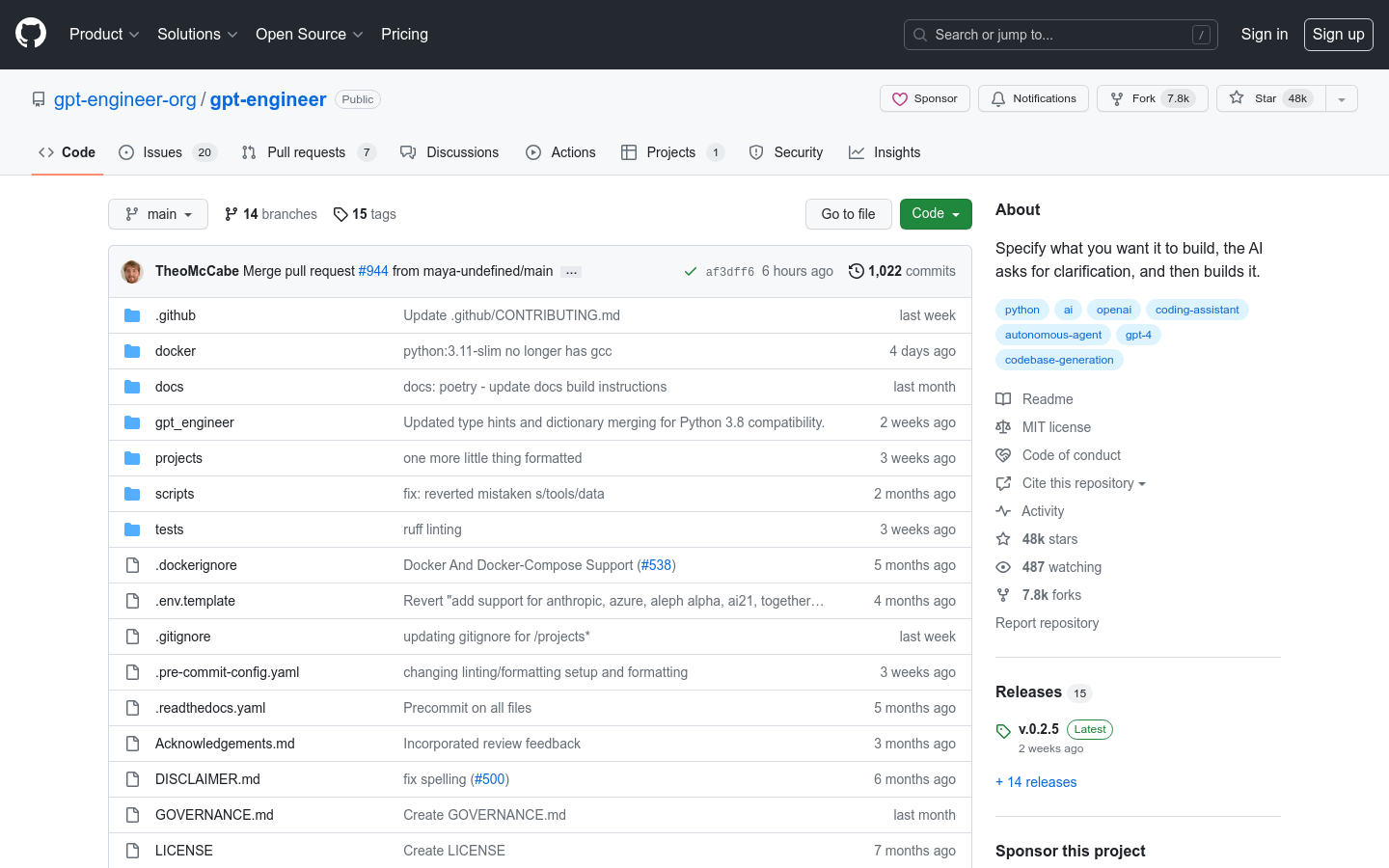Click the GitHub logo icon
Image resolution: width=1389 pixels, height=868 pixels.
[x=31, y=34]
